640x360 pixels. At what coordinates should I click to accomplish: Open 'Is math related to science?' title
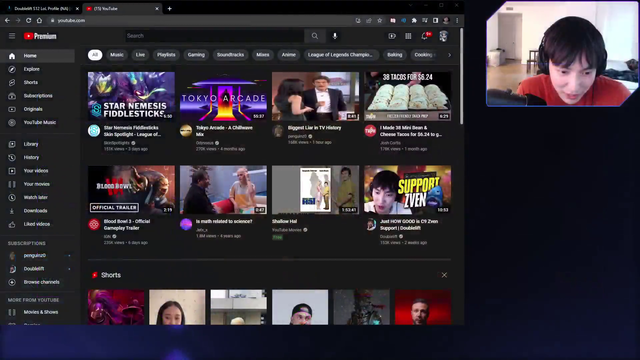coord(224,221)
